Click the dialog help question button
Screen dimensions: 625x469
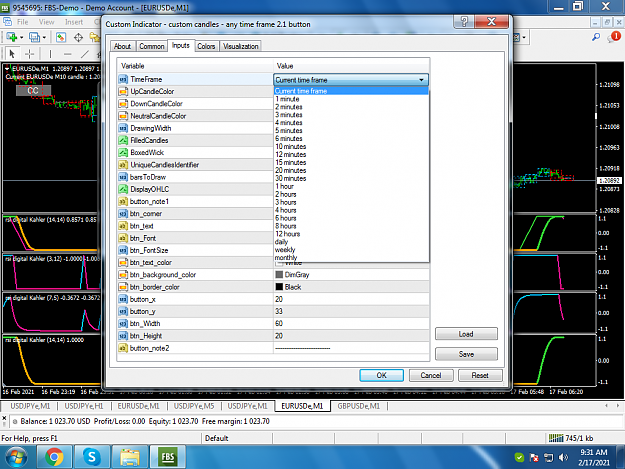(x=464, y=22)
